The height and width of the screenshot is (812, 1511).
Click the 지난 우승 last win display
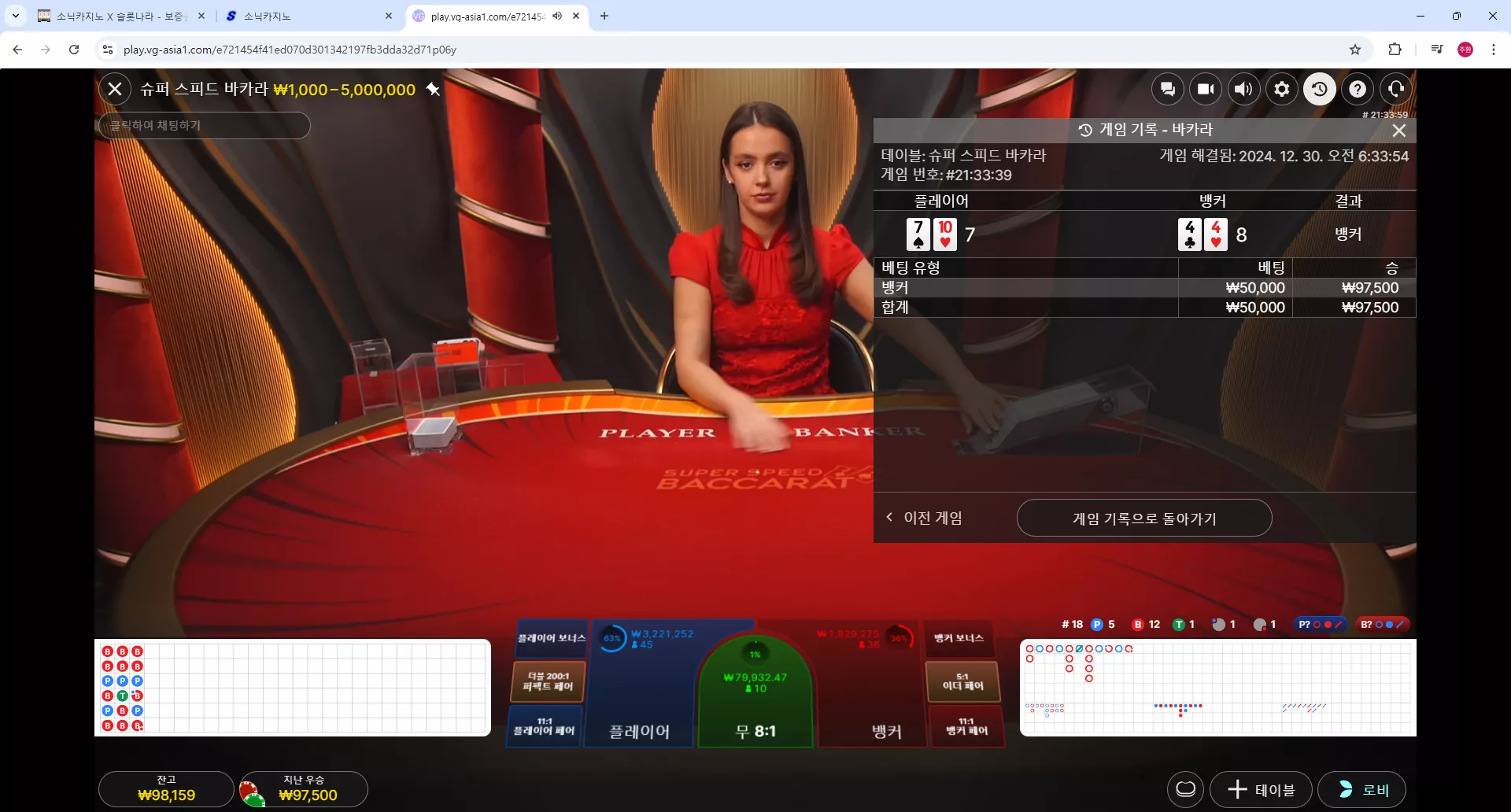click(x=304, y=789)
